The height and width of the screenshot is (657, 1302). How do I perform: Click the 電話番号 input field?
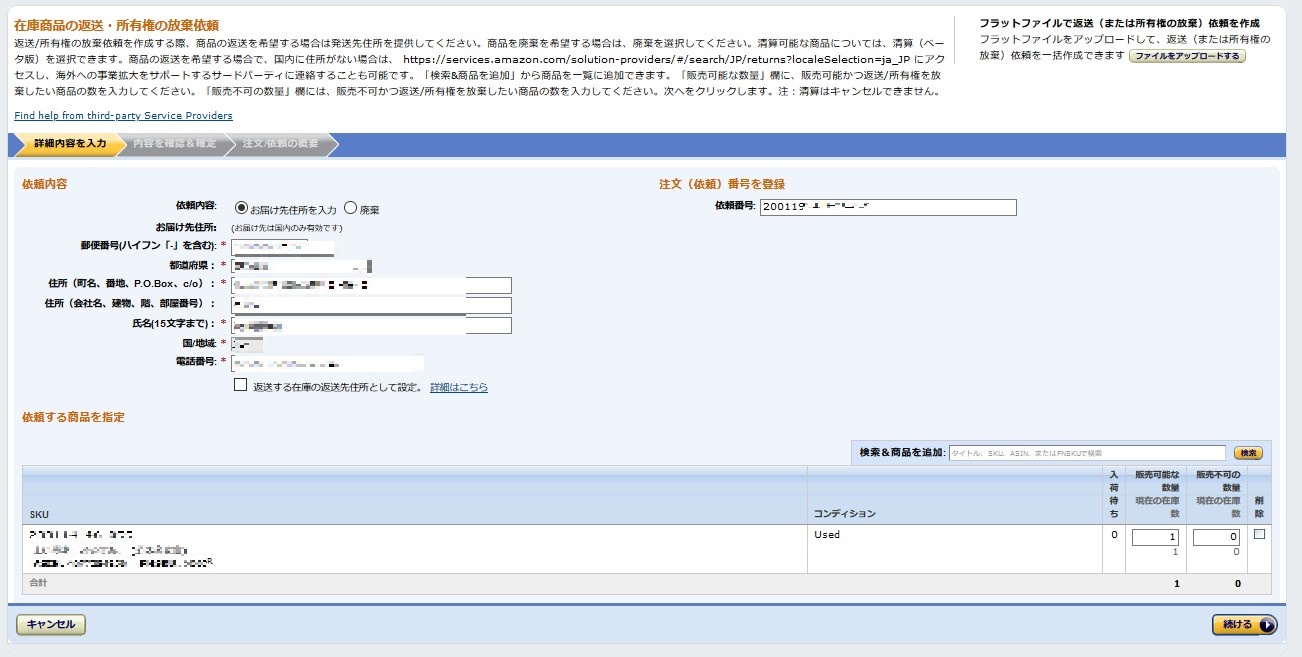(x=327, y=363)
